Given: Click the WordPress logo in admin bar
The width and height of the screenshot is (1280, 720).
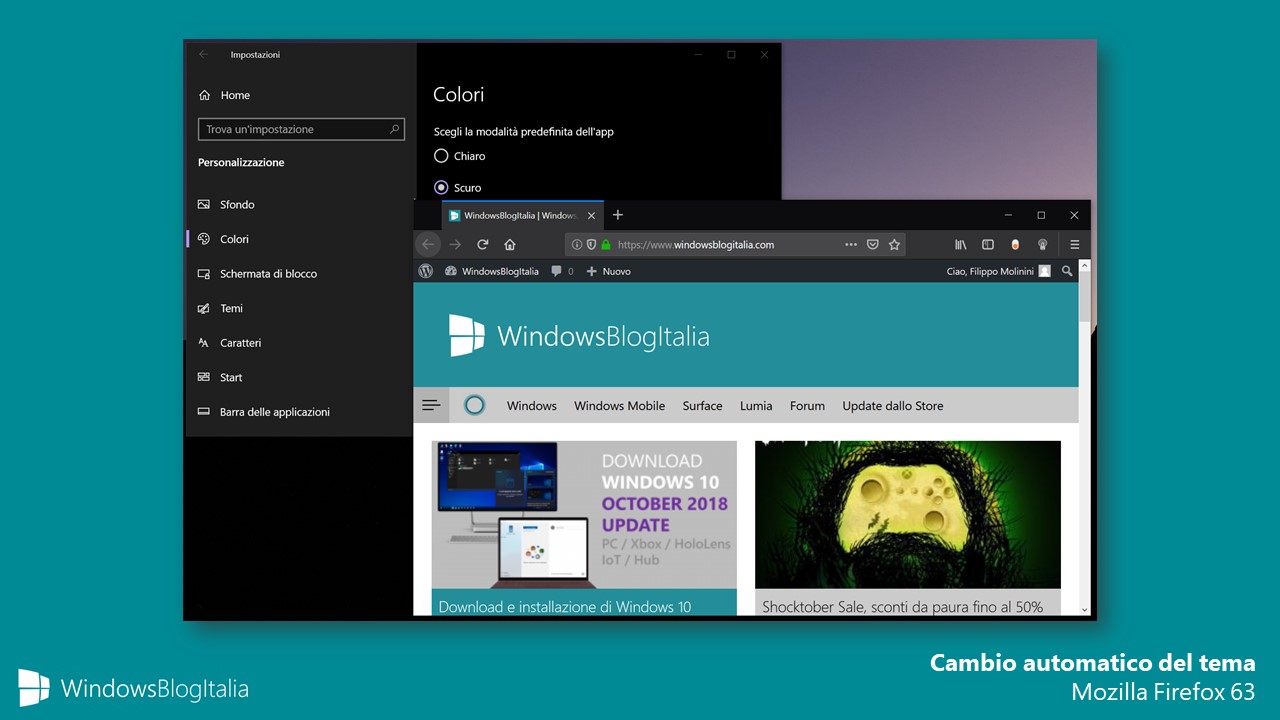Looking at the screenshot, I should tap(426, 271).
